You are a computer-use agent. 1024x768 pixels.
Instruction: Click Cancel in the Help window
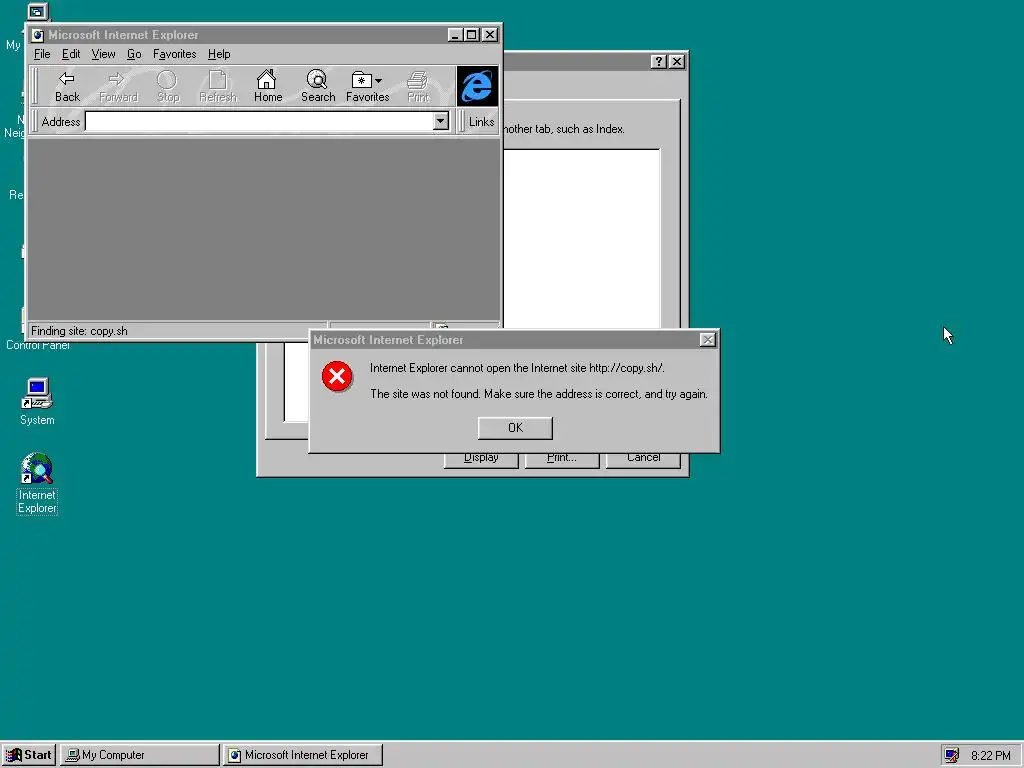coord(643,460)
